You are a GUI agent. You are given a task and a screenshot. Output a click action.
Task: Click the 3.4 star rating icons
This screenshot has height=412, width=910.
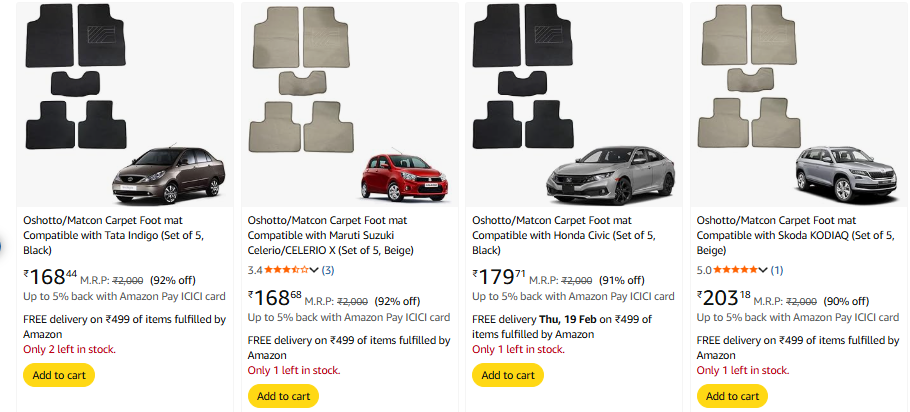[x=287, y=270]
